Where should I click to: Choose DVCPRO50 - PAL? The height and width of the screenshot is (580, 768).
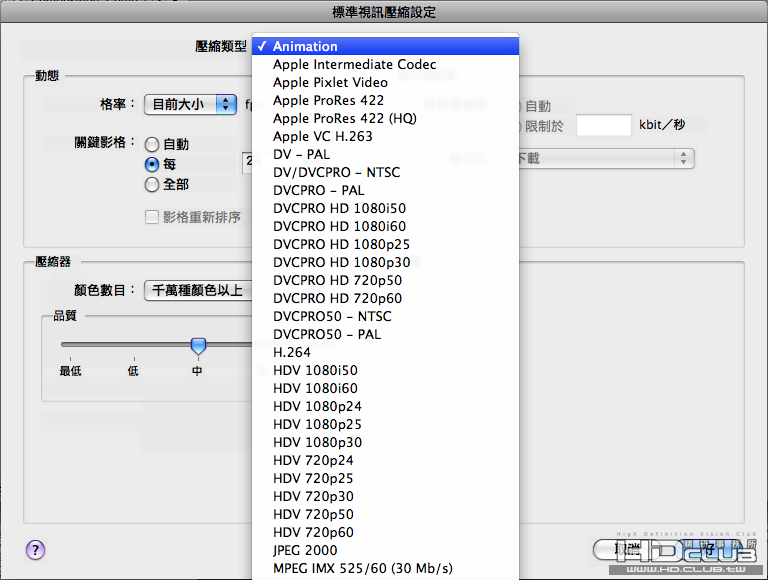click(385, 334)
